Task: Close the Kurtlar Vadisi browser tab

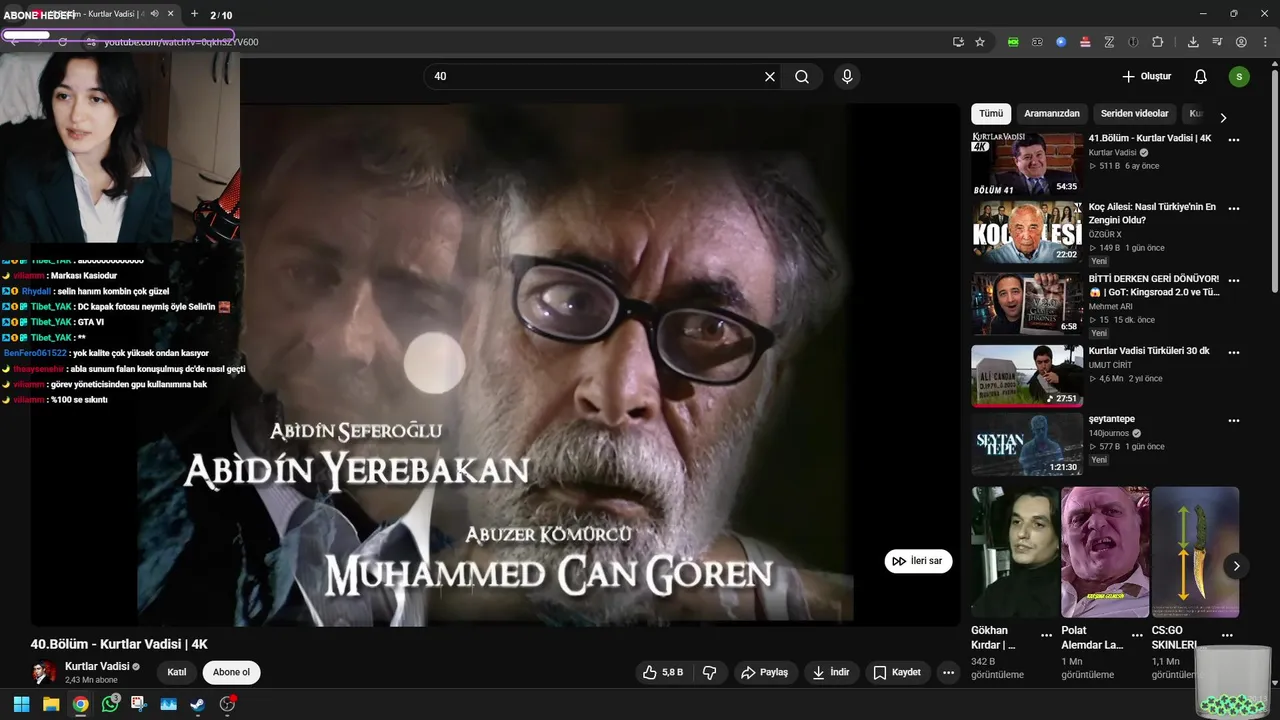Action: pos(171,14)
